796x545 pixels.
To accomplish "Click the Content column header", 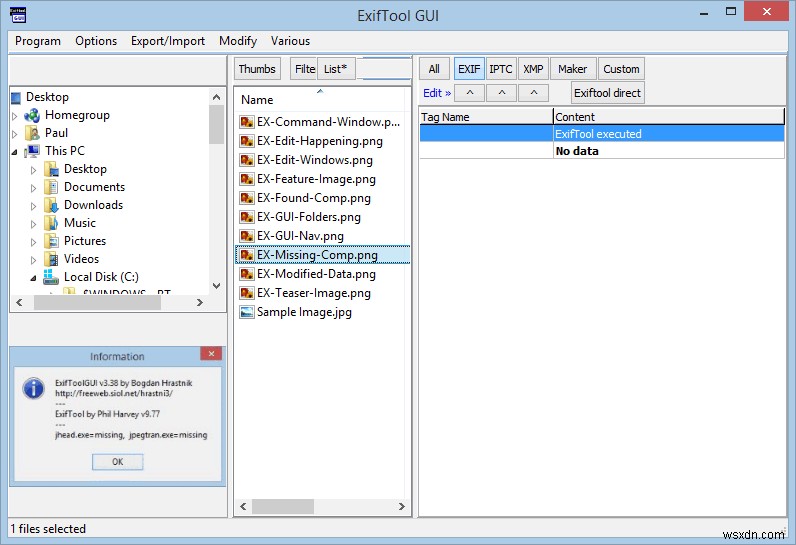I will [x=669, y=117].
